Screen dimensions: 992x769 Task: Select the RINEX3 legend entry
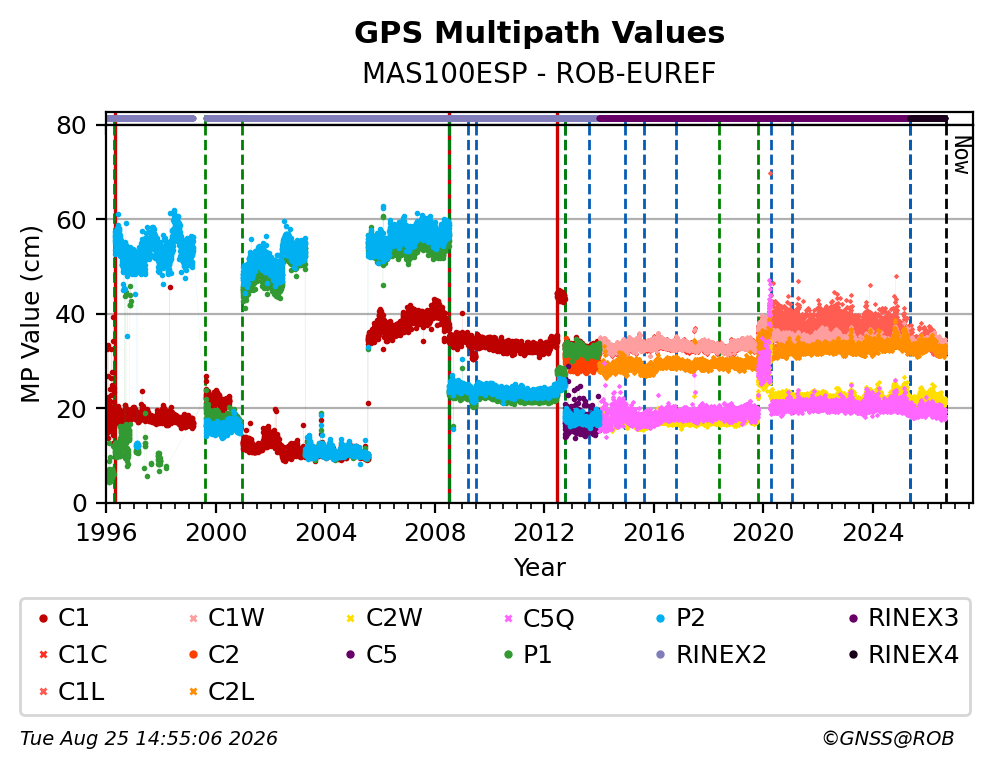pyautogui.click(x=903, y=618)
